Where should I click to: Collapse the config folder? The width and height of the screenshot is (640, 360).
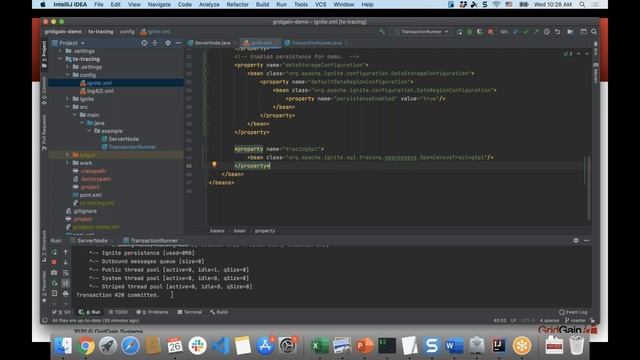(x=68, y=75)
